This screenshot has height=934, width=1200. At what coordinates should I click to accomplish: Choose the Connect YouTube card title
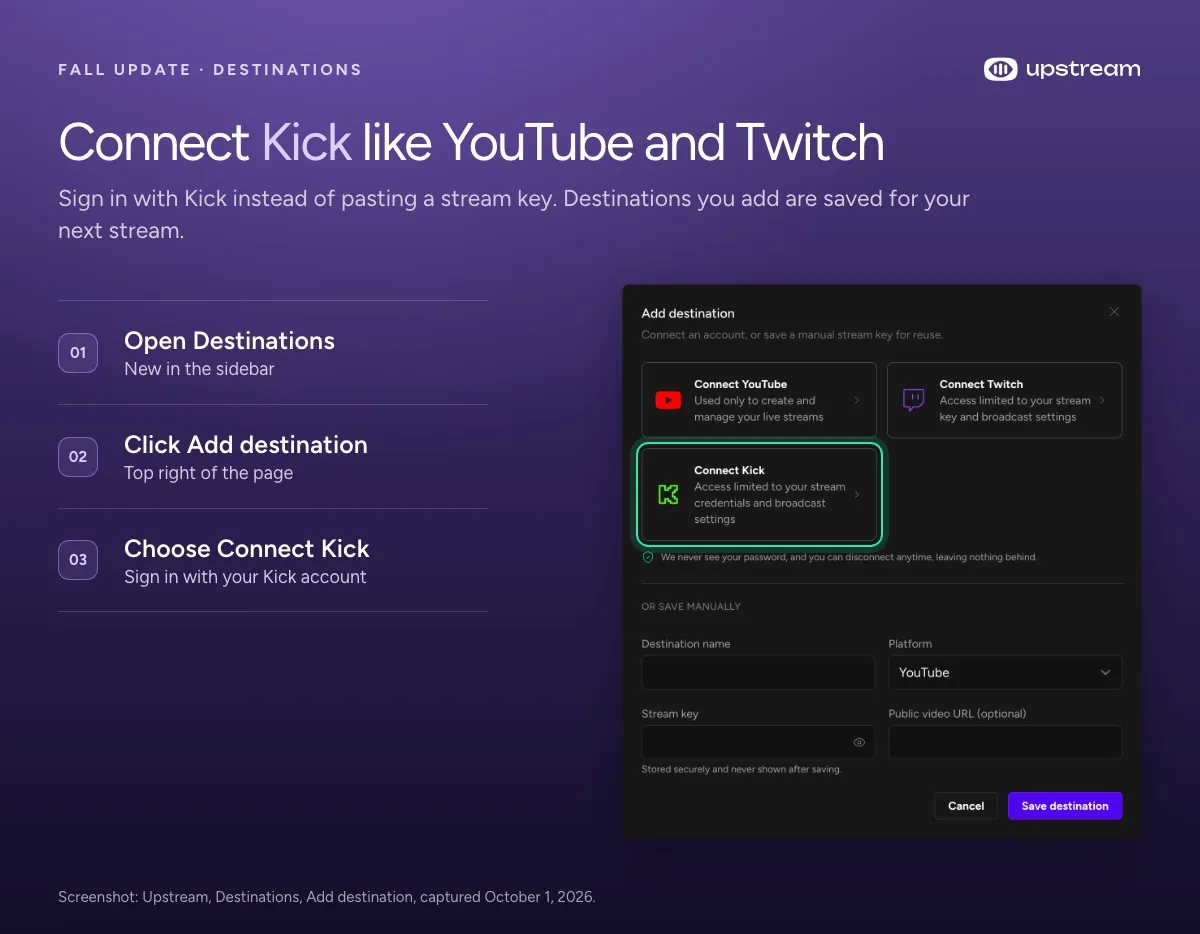(740, 384)
